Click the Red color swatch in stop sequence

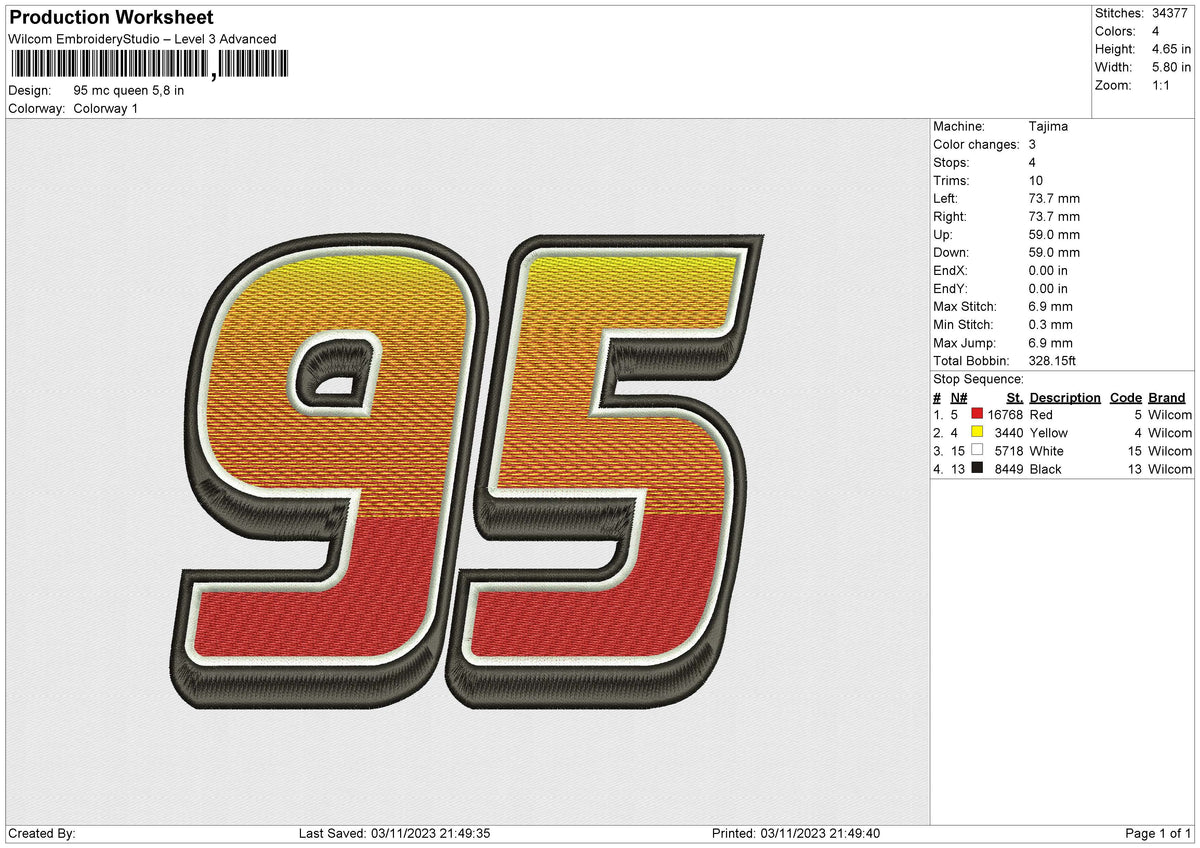(x=977, y=414)
